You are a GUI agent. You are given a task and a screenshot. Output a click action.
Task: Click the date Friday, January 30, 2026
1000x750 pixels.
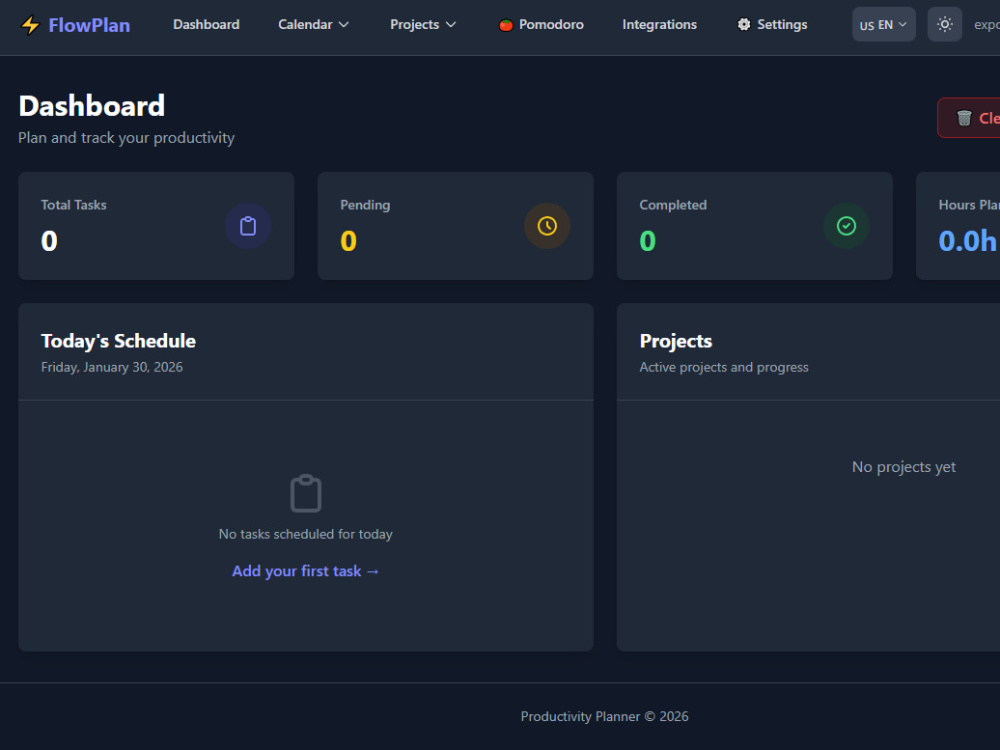[112, 367]
